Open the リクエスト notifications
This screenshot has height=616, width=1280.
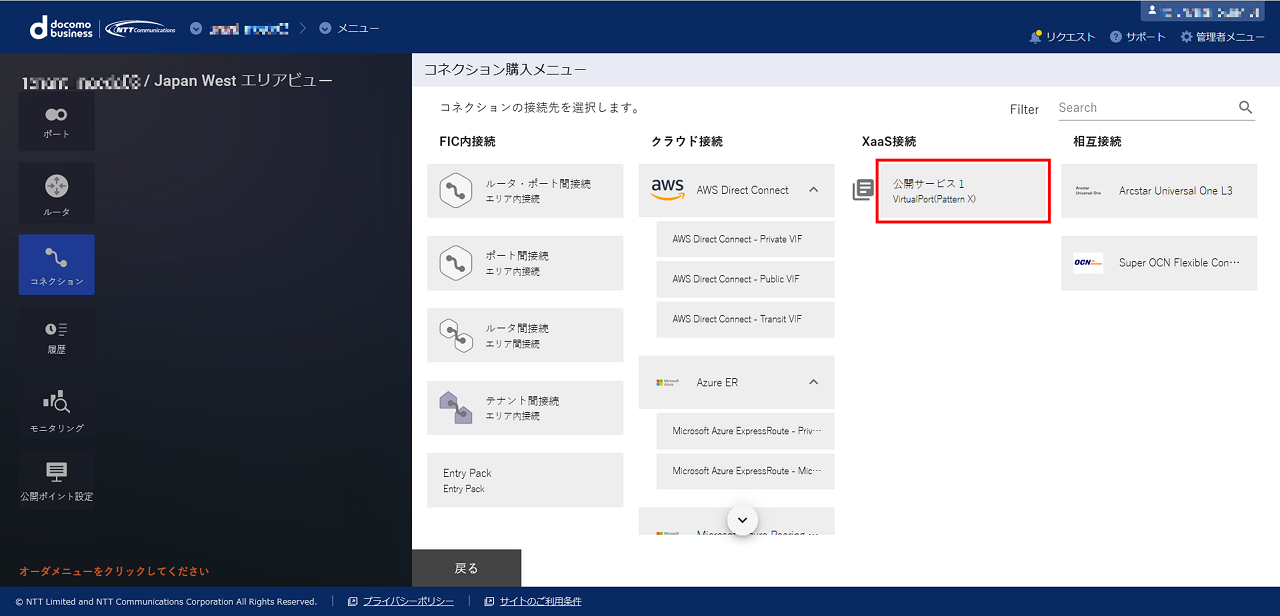coord(1062,37)
